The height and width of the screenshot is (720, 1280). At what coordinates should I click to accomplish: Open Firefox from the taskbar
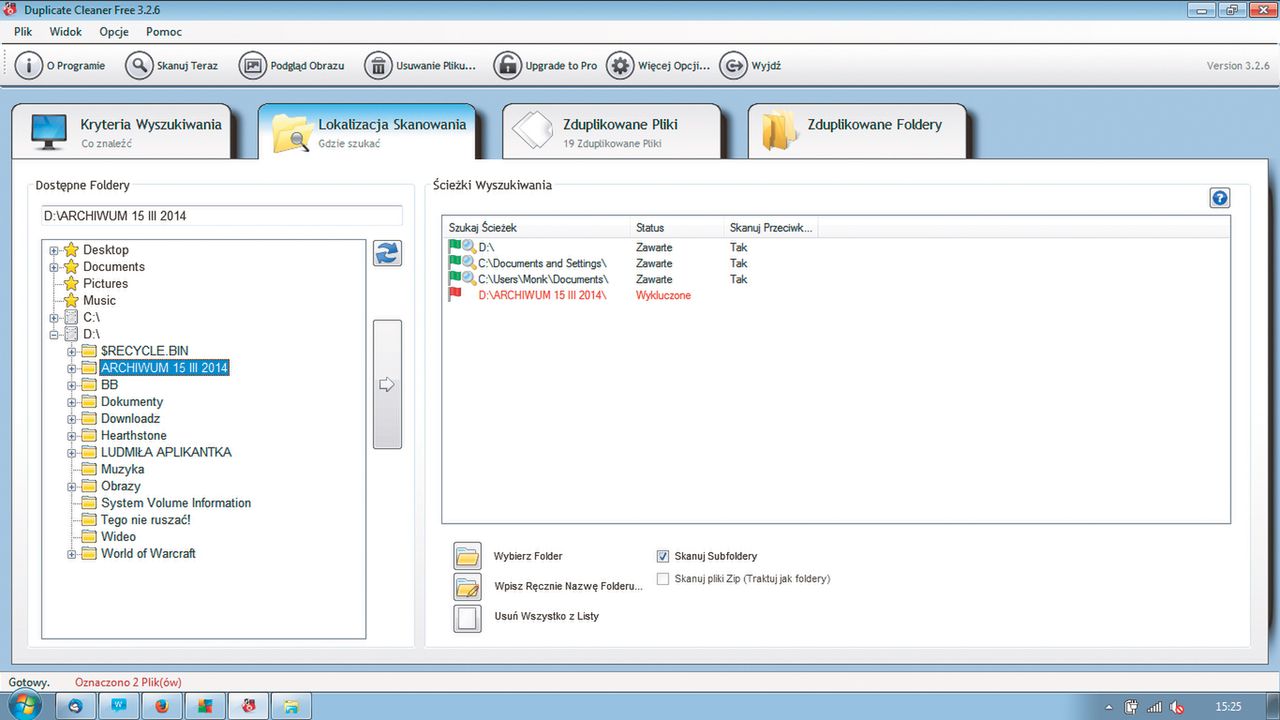coord(161,706)
